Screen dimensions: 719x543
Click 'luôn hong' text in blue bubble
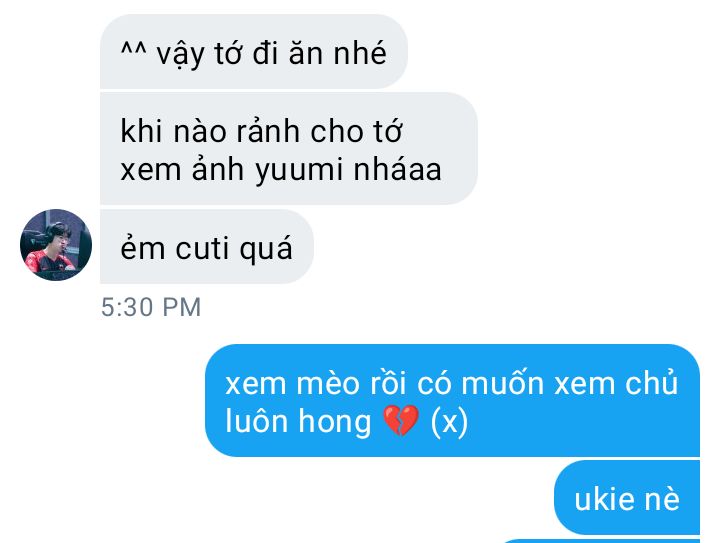[x=298, y=421]
